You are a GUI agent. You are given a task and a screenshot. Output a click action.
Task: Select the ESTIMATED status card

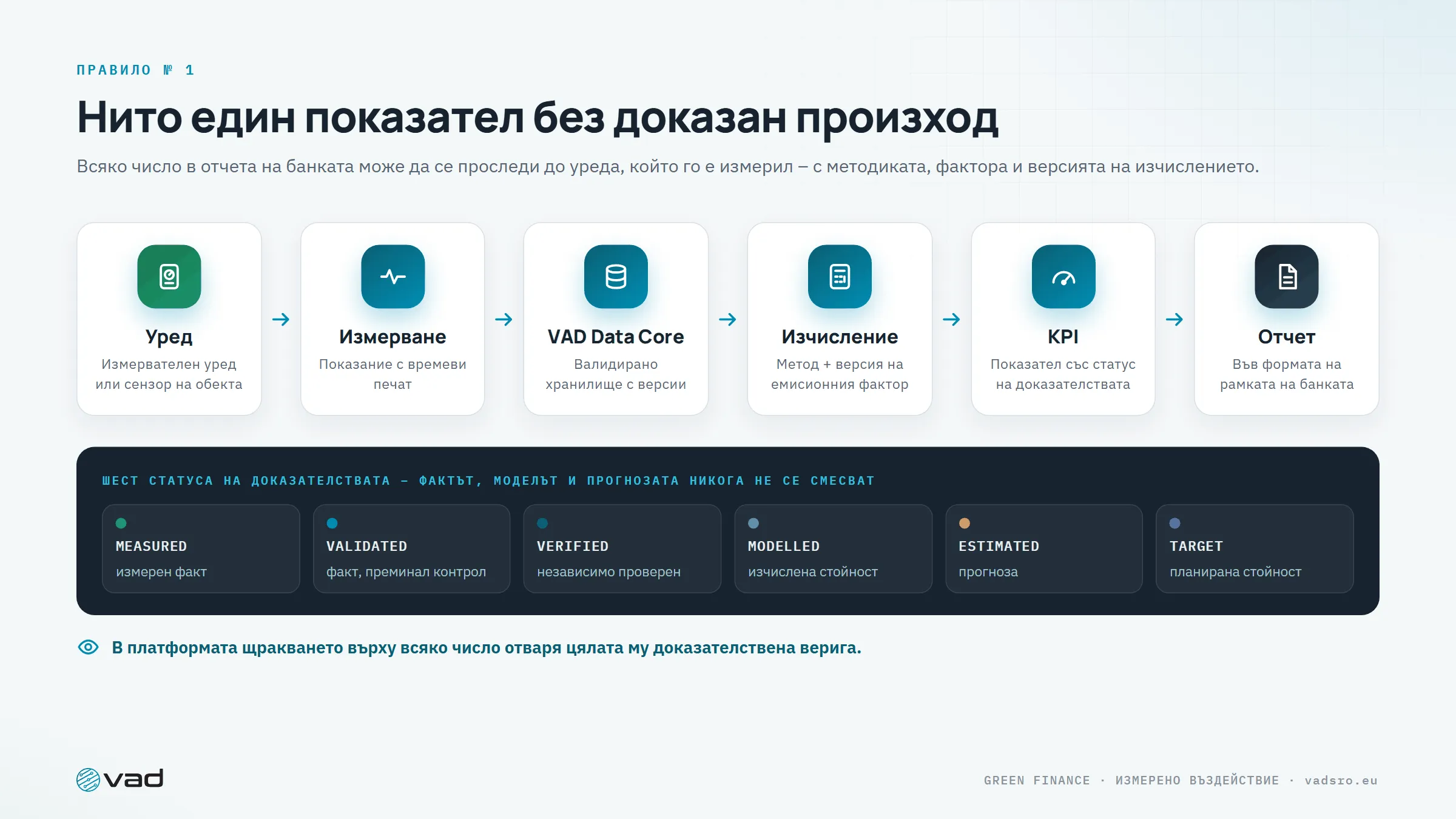click(x=1044, y=548)
